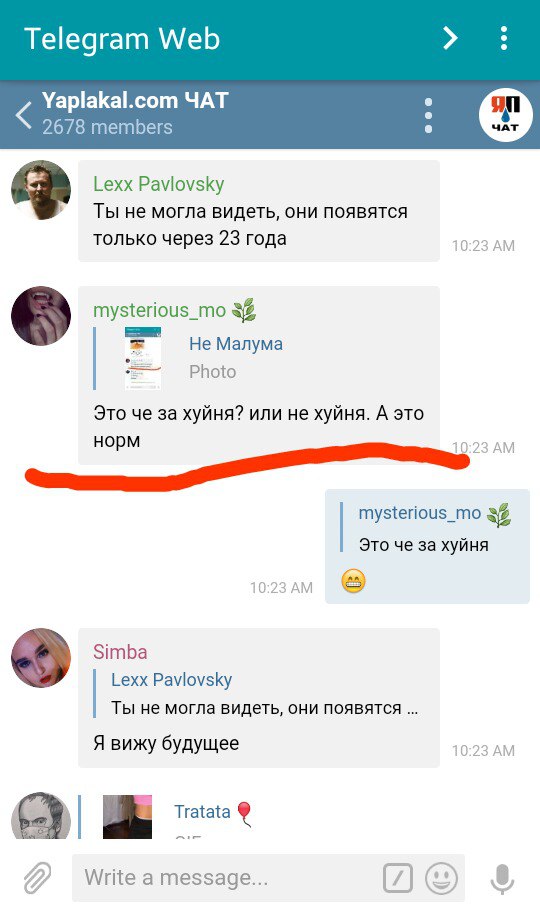Click the forward chevron in Telegram header
The width and height of the screenshot is (540, 920).
450,39
